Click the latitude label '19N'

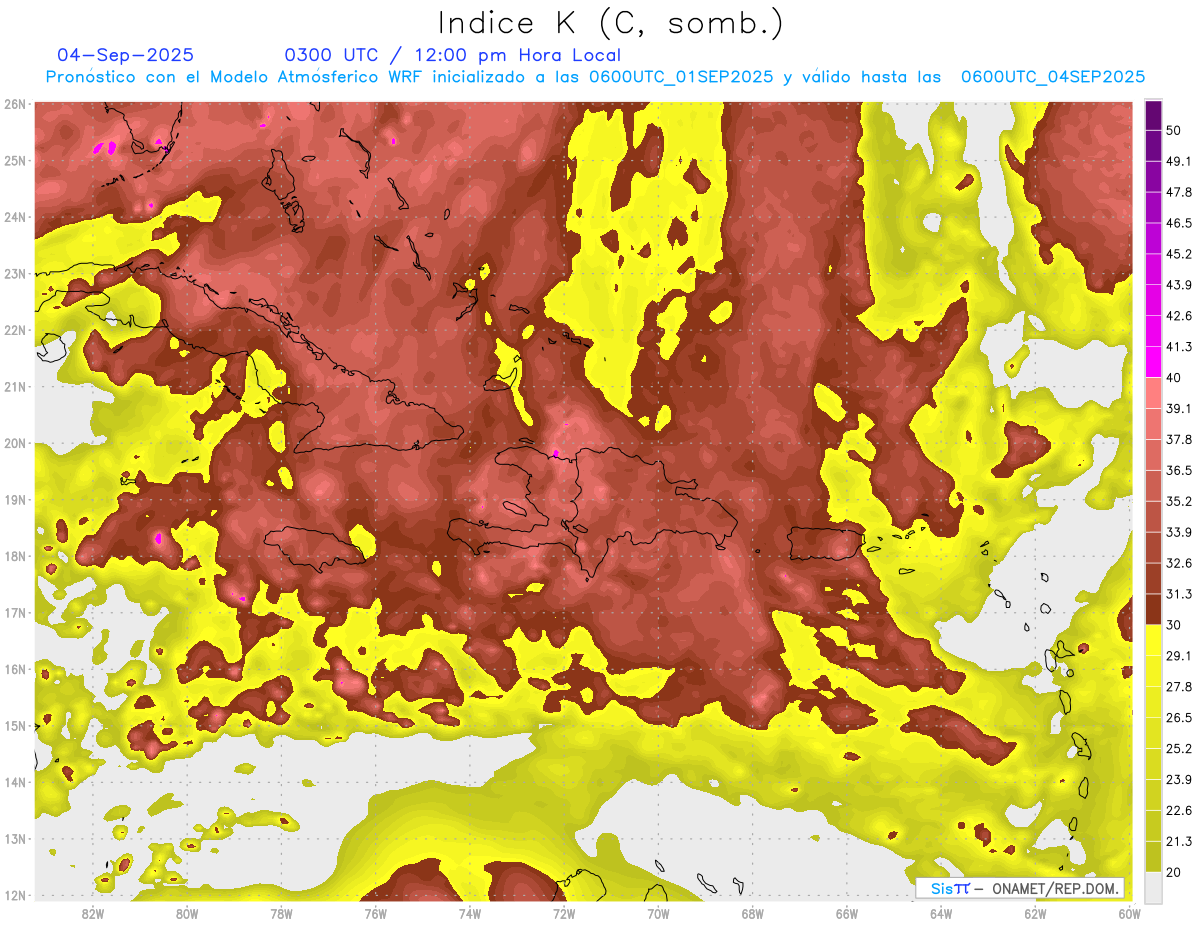point(15,499)
